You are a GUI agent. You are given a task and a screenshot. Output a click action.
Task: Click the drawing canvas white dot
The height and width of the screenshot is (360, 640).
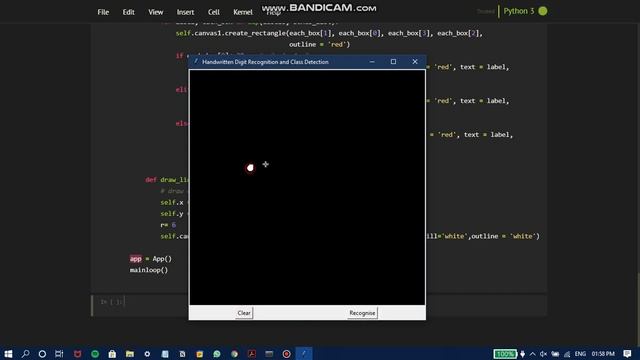click(x=250, y=168)
